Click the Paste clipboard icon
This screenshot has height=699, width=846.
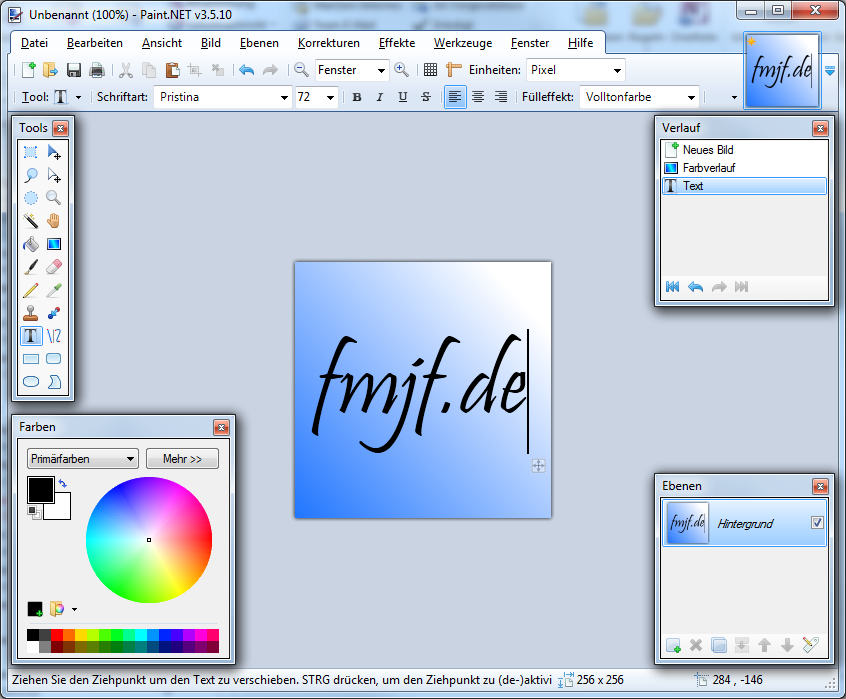click(172, 70)
